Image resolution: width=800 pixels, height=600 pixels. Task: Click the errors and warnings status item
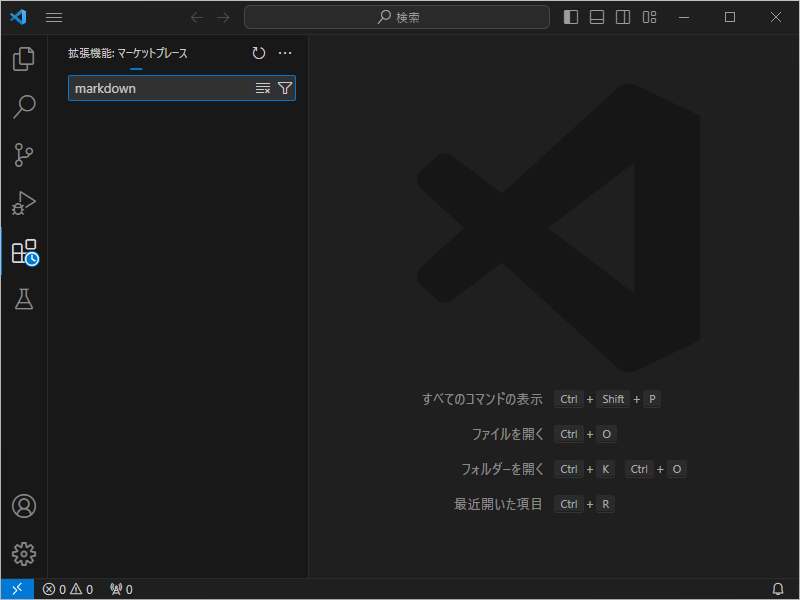68,589
